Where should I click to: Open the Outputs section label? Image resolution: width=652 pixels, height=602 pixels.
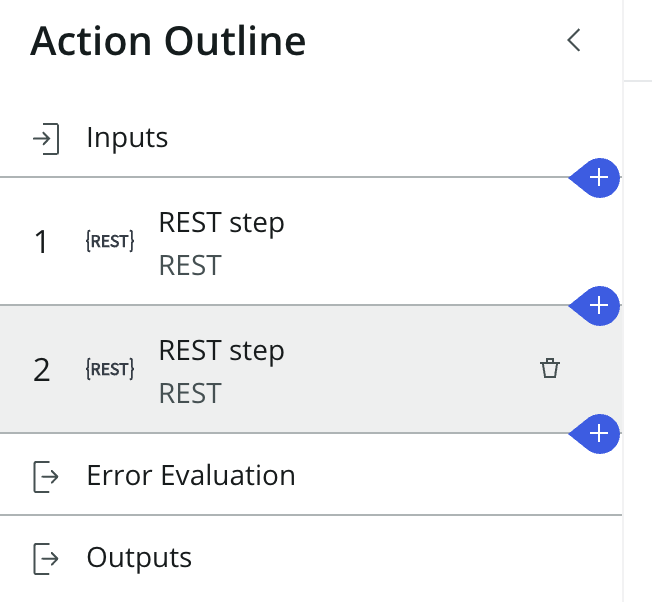[x=139, y=557]
